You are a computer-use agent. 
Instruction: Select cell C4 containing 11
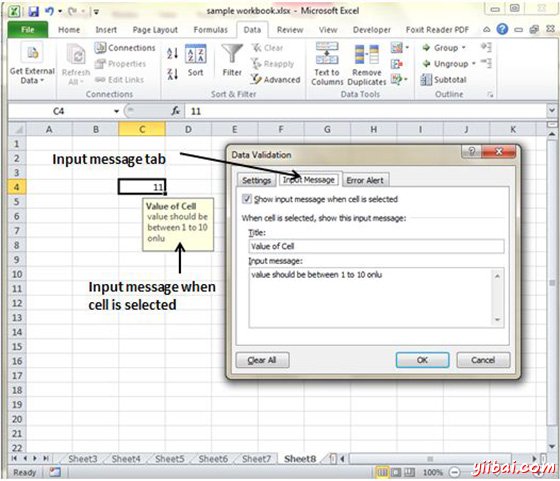point(142,187)
